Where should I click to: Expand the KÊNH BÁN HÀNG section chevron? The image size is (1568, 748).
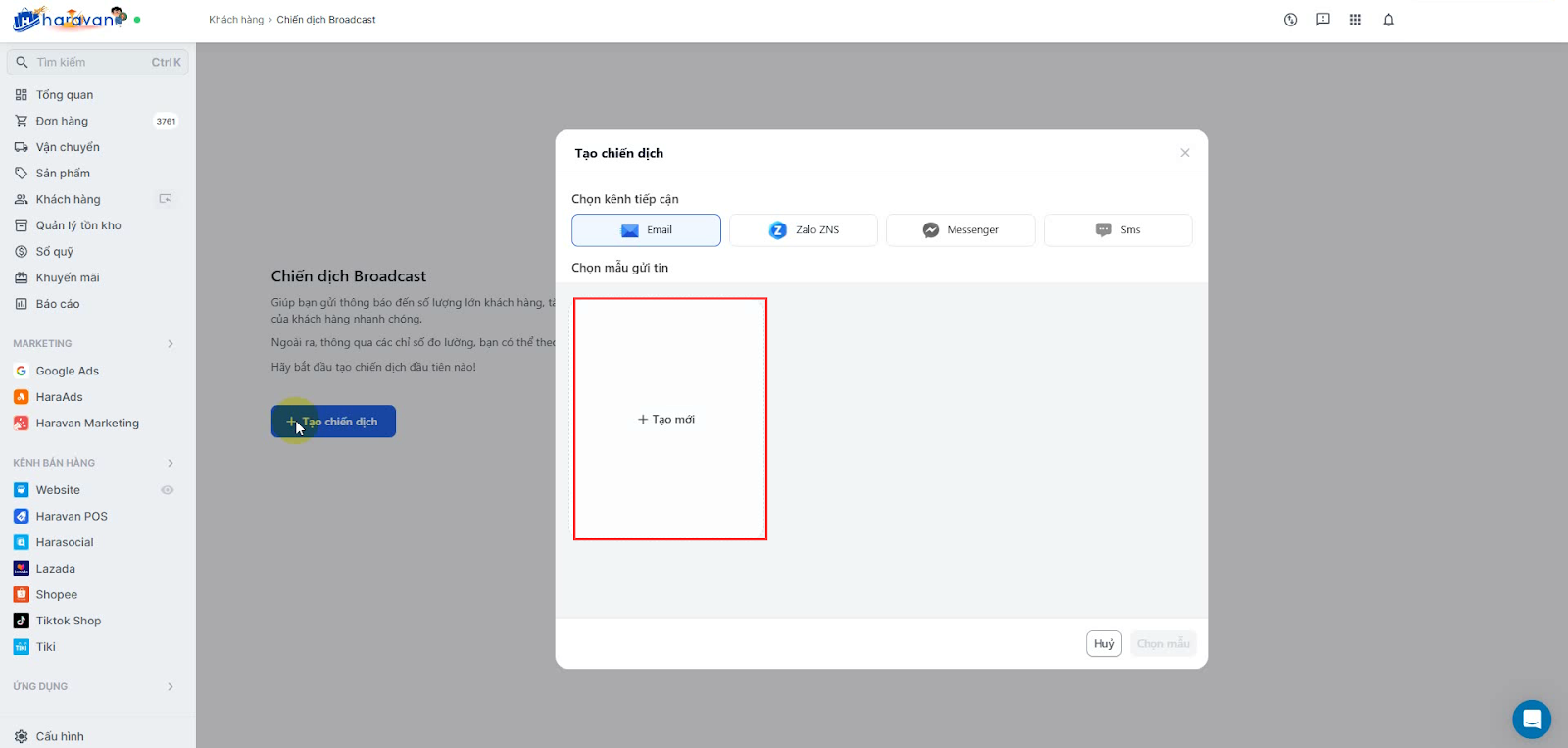tap(171, 463)
